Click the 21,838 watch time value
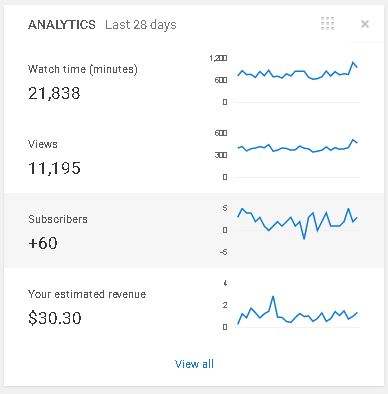This screenshot has height=394, width=388. tap(54, 93)
